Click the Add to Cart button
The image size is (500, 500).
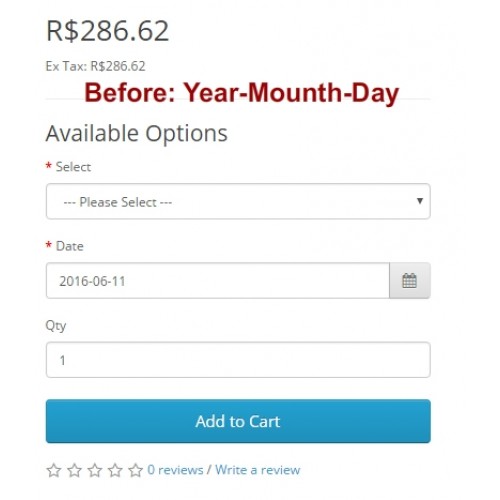pyautogui.click(x=238, y=421)
